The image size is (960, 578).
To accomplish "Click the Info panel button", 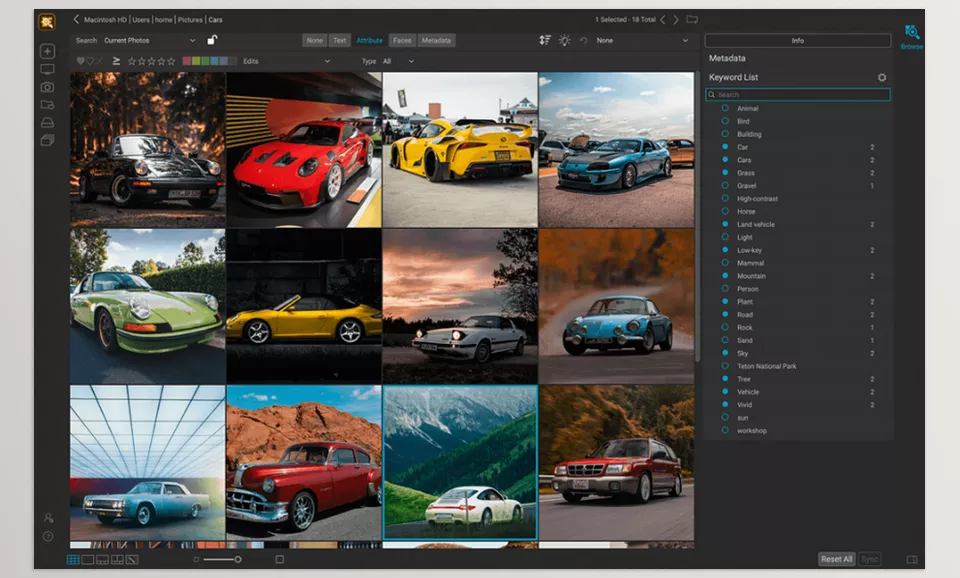I will tap(798, 40).
